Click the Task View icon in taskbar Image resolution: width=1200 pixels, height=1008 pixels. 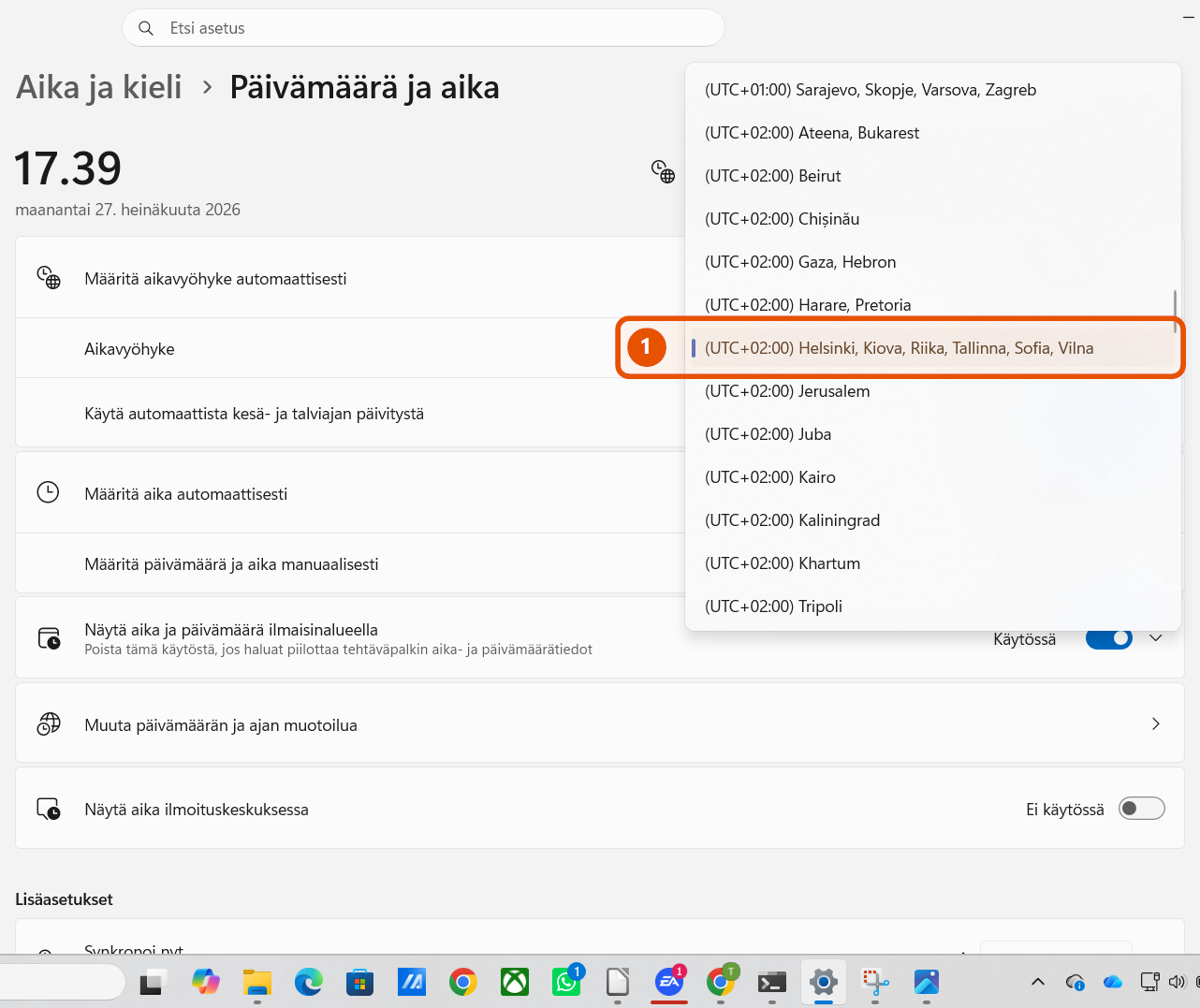point(153,983)
